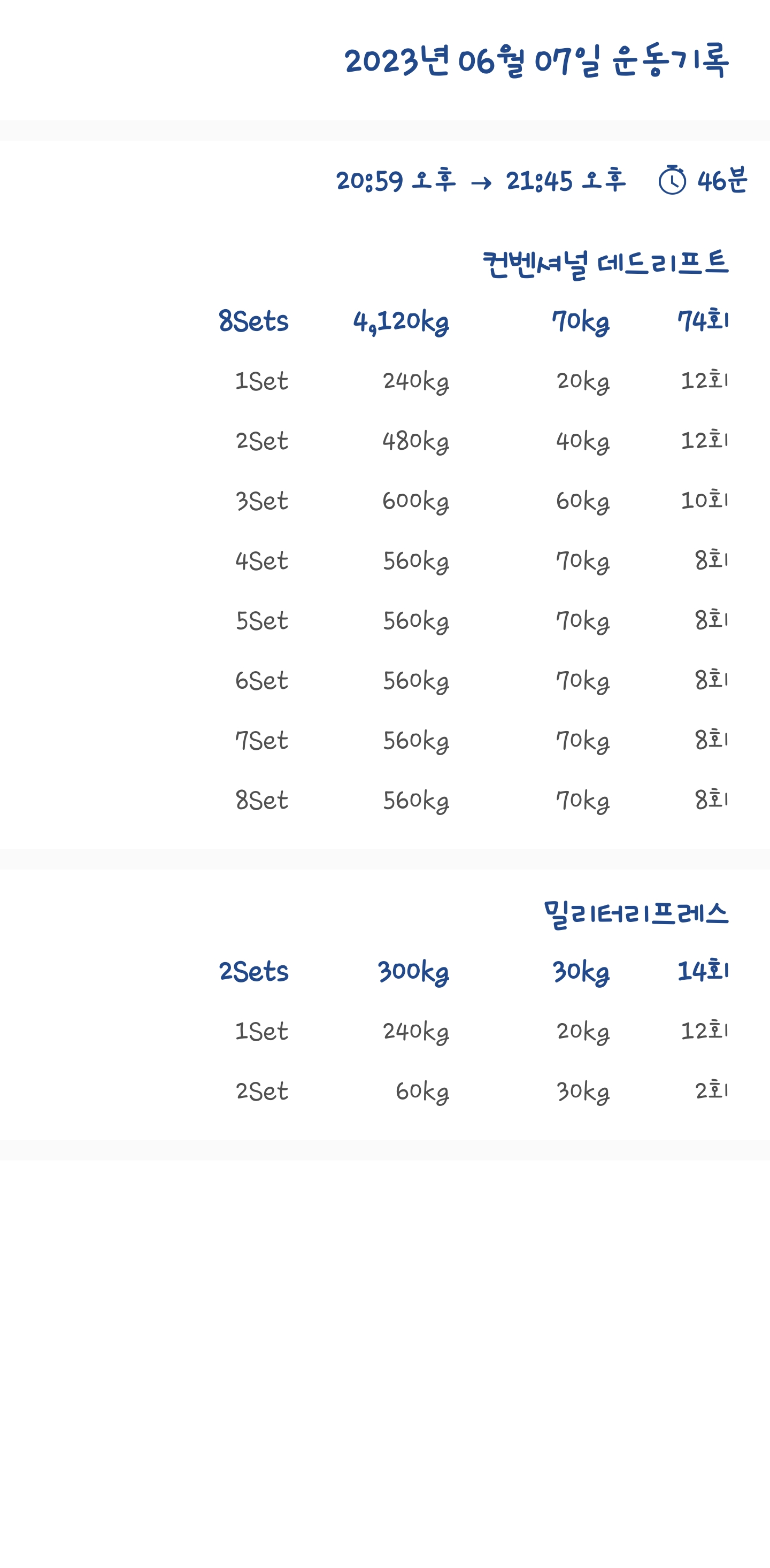Image resolution: width=770 pixels, height=1568 pixels.
Task: Select the 40kg weight value
Action: coord(582,441)
